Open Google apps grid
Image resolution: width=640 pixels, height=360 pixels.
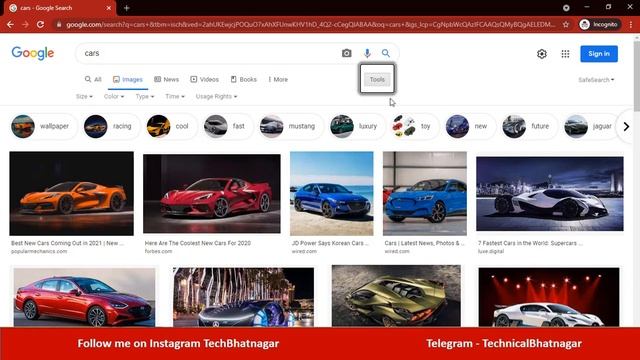point(565,54)
